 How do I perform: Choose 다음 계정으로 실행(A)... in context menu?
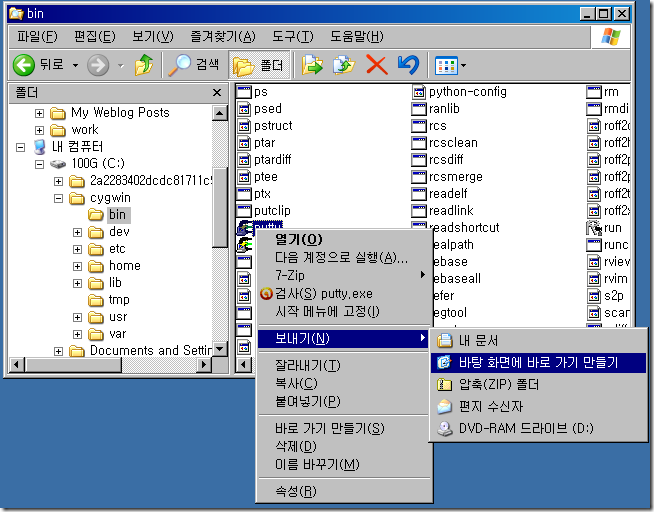coord(344,258)
